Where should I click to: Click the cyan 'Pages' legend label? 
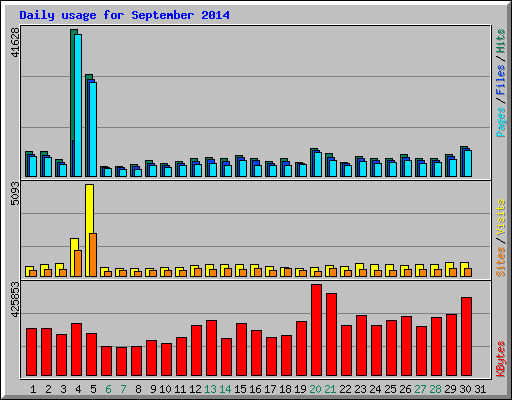tap(501, 122)
